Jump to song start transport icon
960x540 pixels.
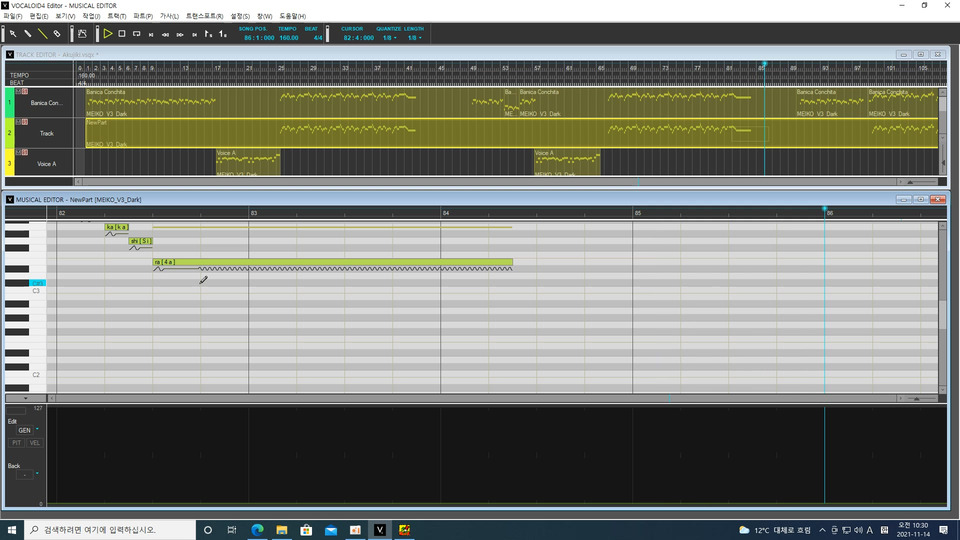point(151,35)
